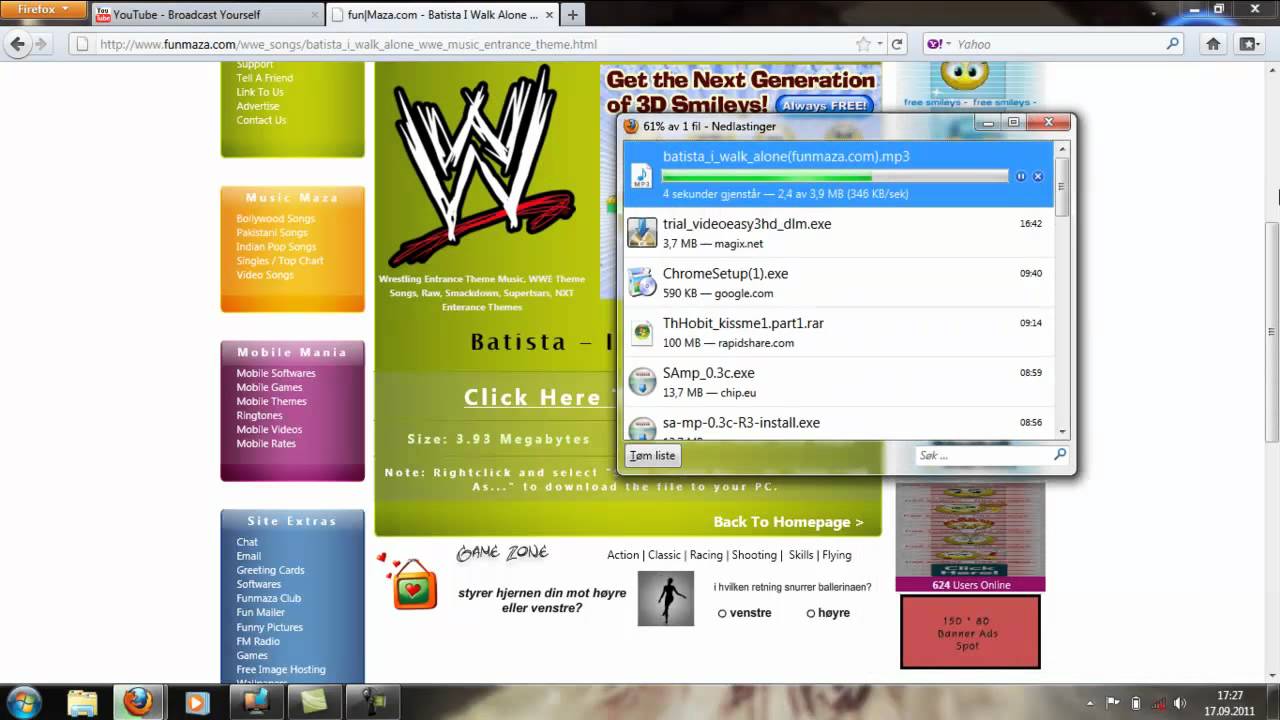Open the Greeting Cards link

coord(270,570)
